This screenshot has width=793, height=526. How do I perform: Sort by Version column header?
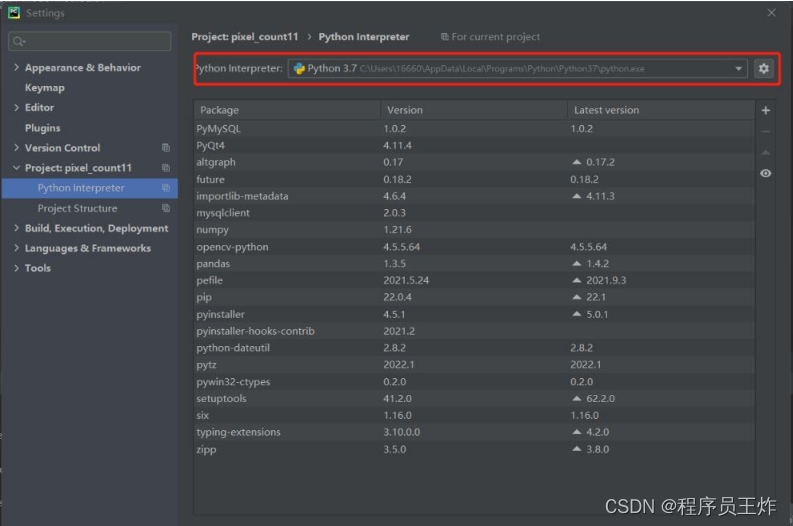coord(473,110)
